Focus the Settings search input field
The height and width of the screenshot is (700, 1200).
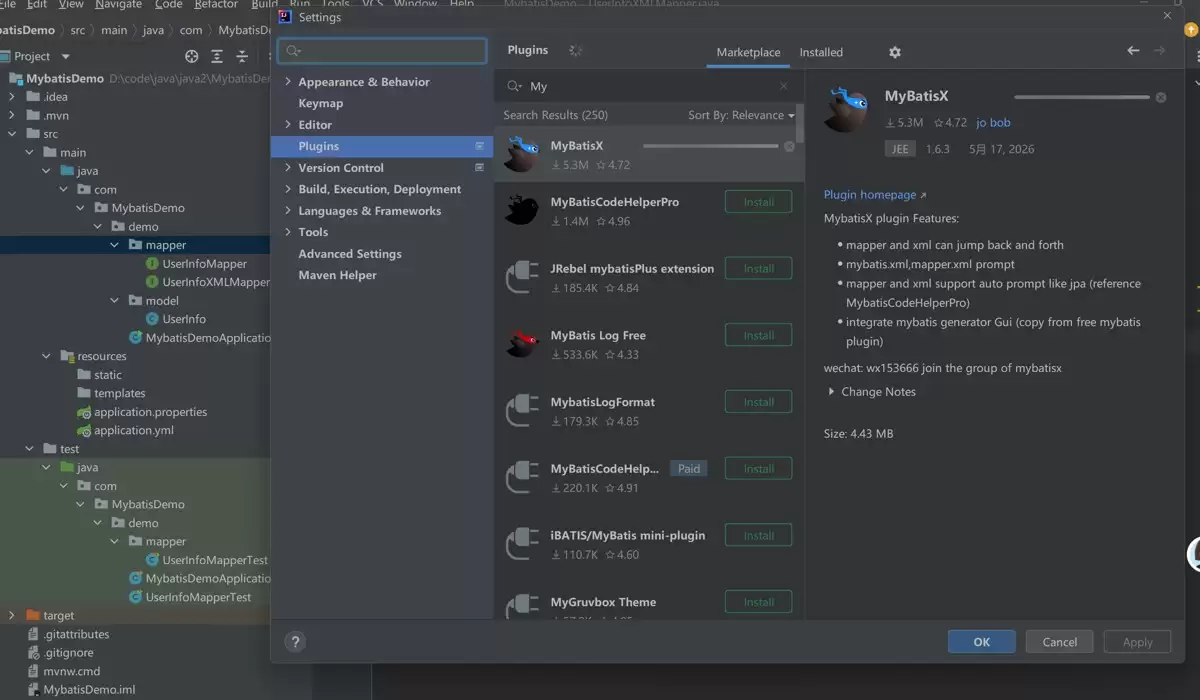[382, 51]
